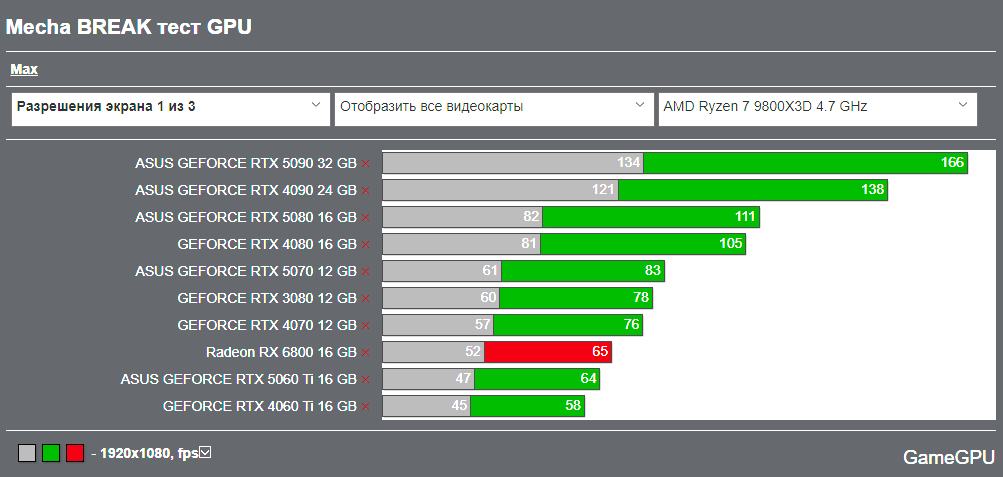Click the 47 minimum fps gray bar
This screenshot has height=477, width=1003.
pyautogui.click(x=429, y=379)
